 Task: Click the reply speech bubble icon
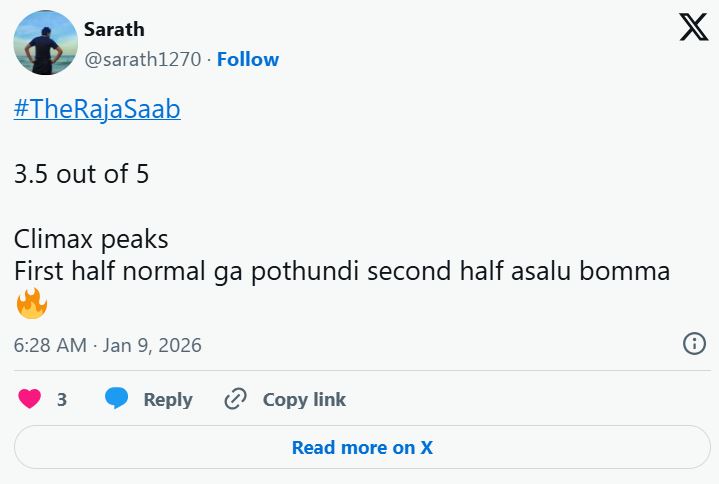pyautogui.click(x=117, y=399)
